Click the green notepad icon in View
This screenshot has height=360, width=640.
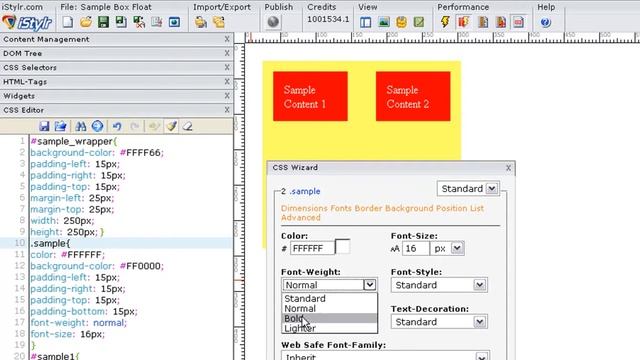point(419,22)
